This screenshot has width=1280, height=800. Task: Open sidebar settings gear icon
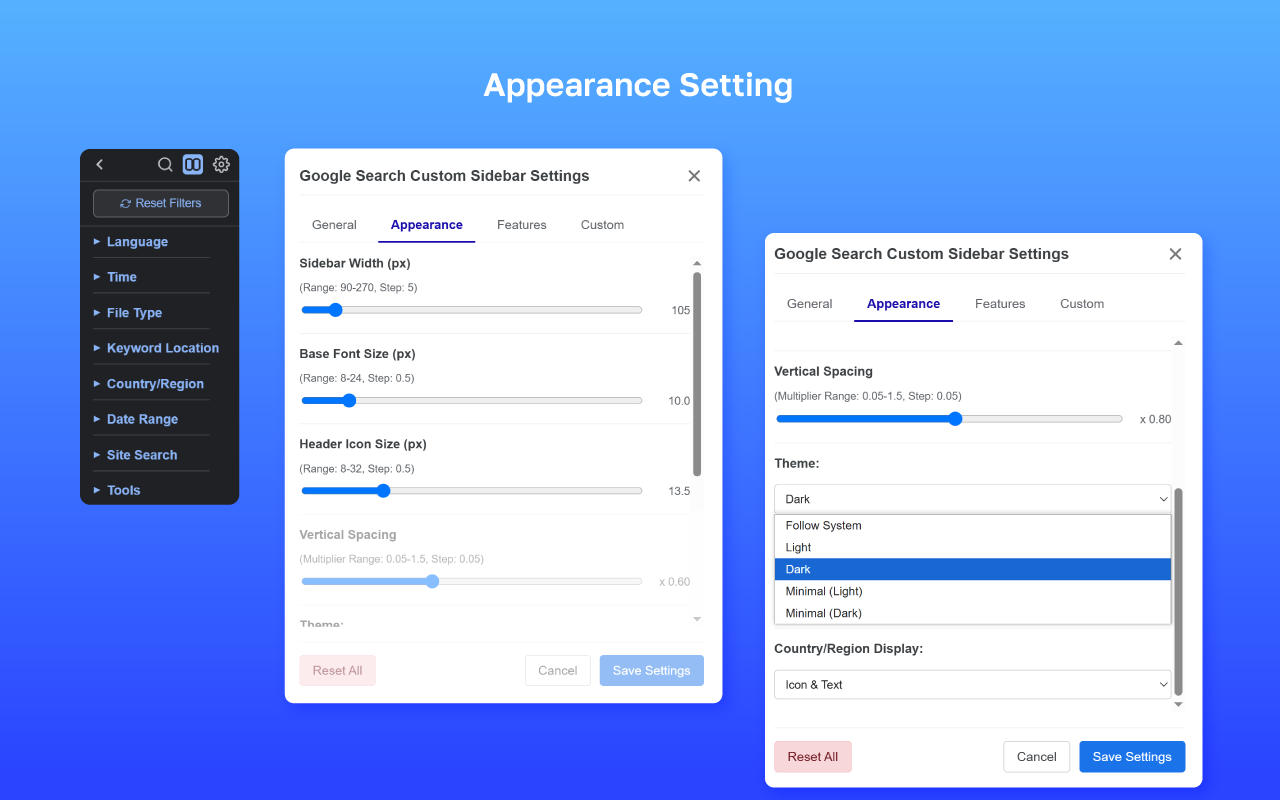point(221,164)
